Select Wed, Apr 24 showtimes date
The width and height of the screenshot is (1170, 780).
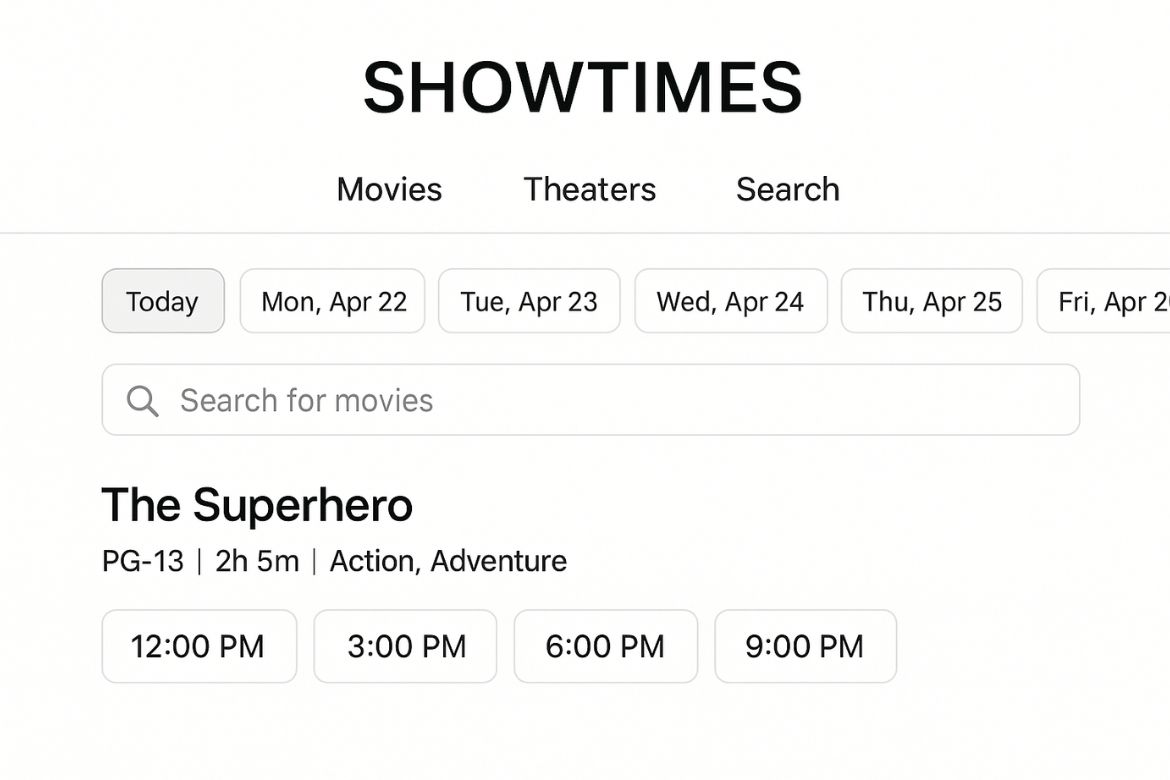(731, 301)
